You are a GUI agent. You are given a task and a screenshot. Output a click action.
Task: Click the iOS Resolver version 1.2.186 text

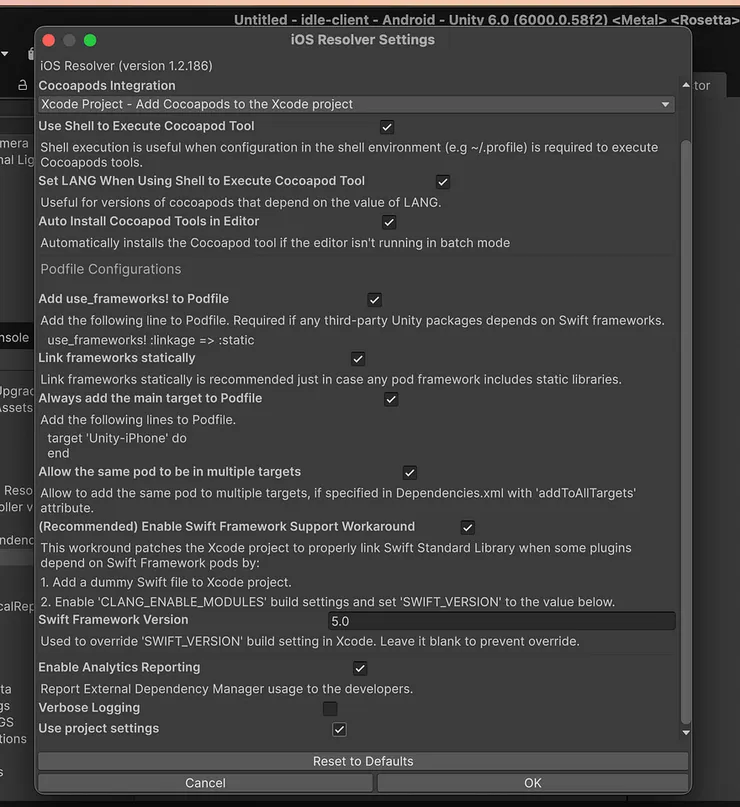[126, 66]
